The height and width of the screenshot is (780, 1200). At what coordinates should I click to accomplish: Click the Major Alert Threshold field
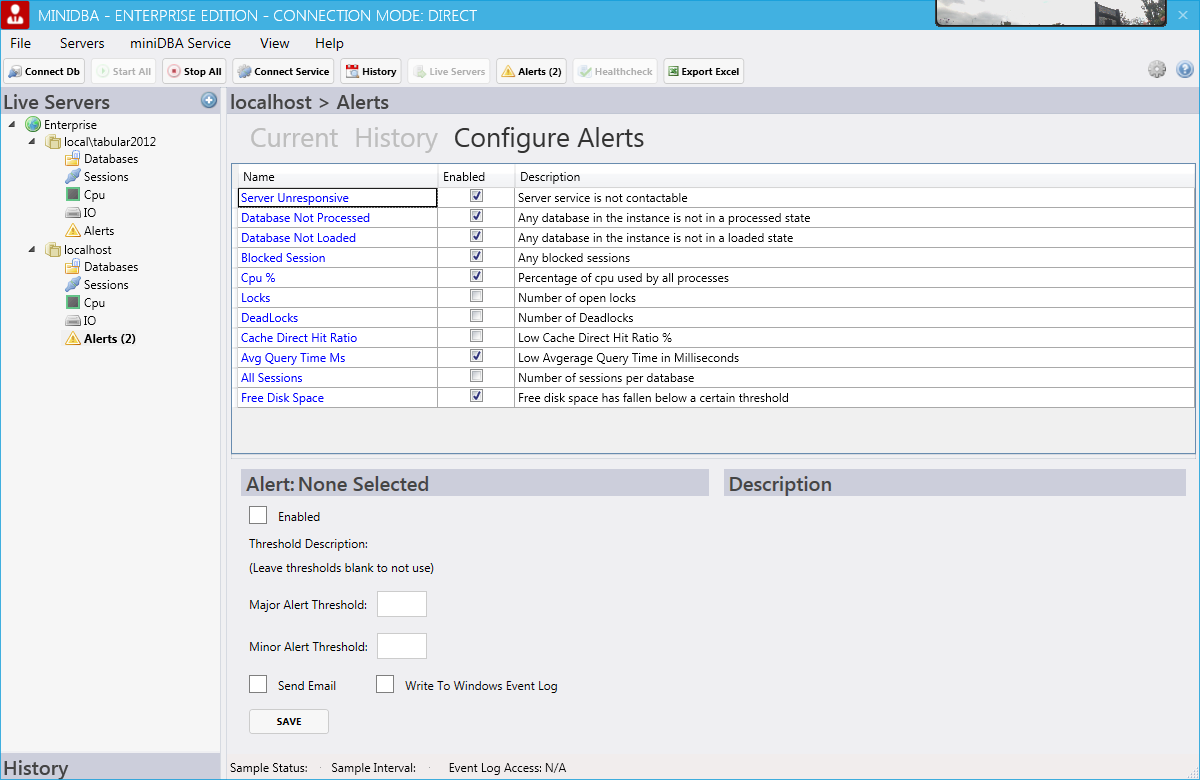click(402, 604)
